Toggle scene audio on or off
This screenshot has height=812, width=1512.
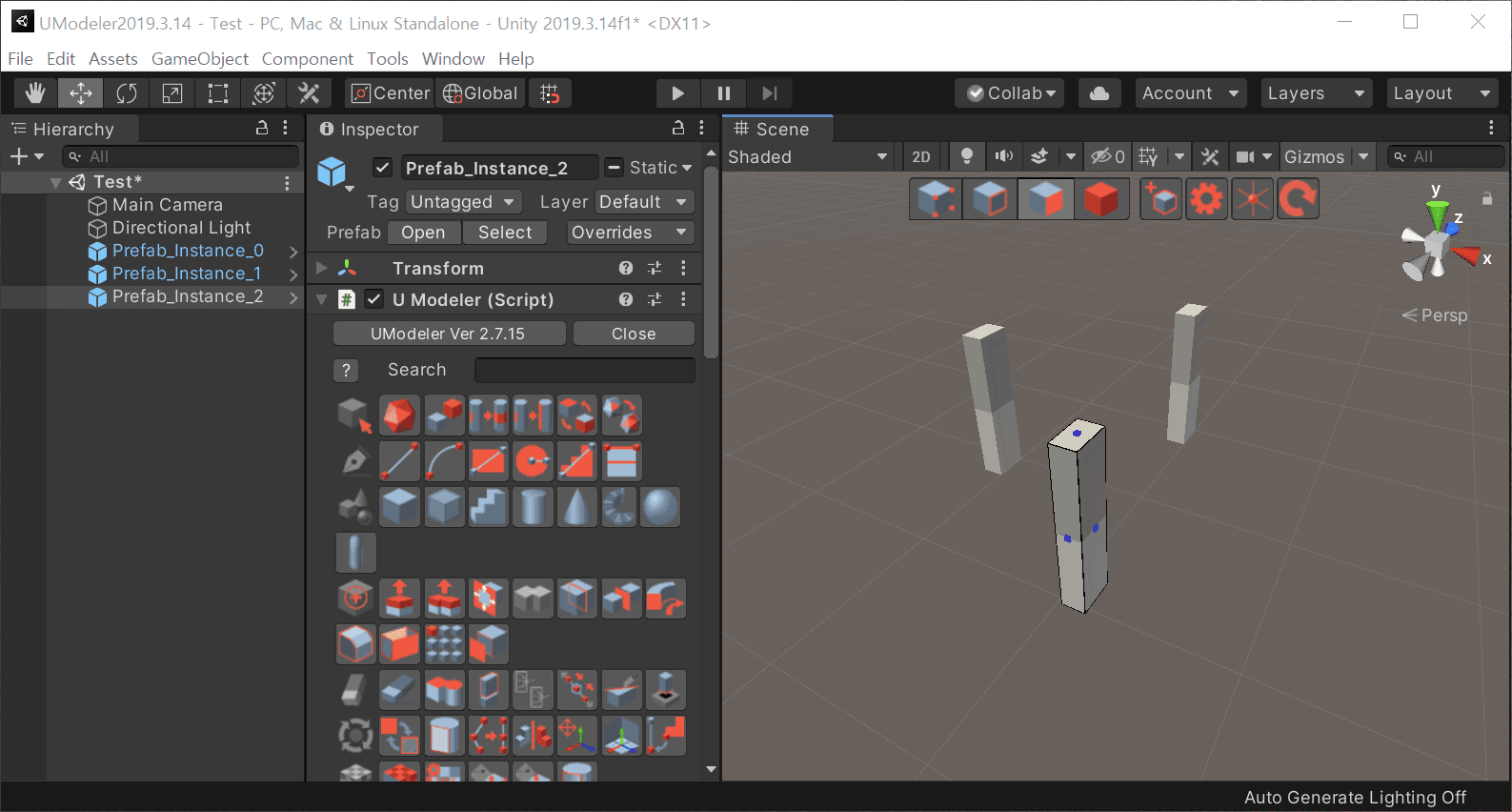[x=1004, y=156]
